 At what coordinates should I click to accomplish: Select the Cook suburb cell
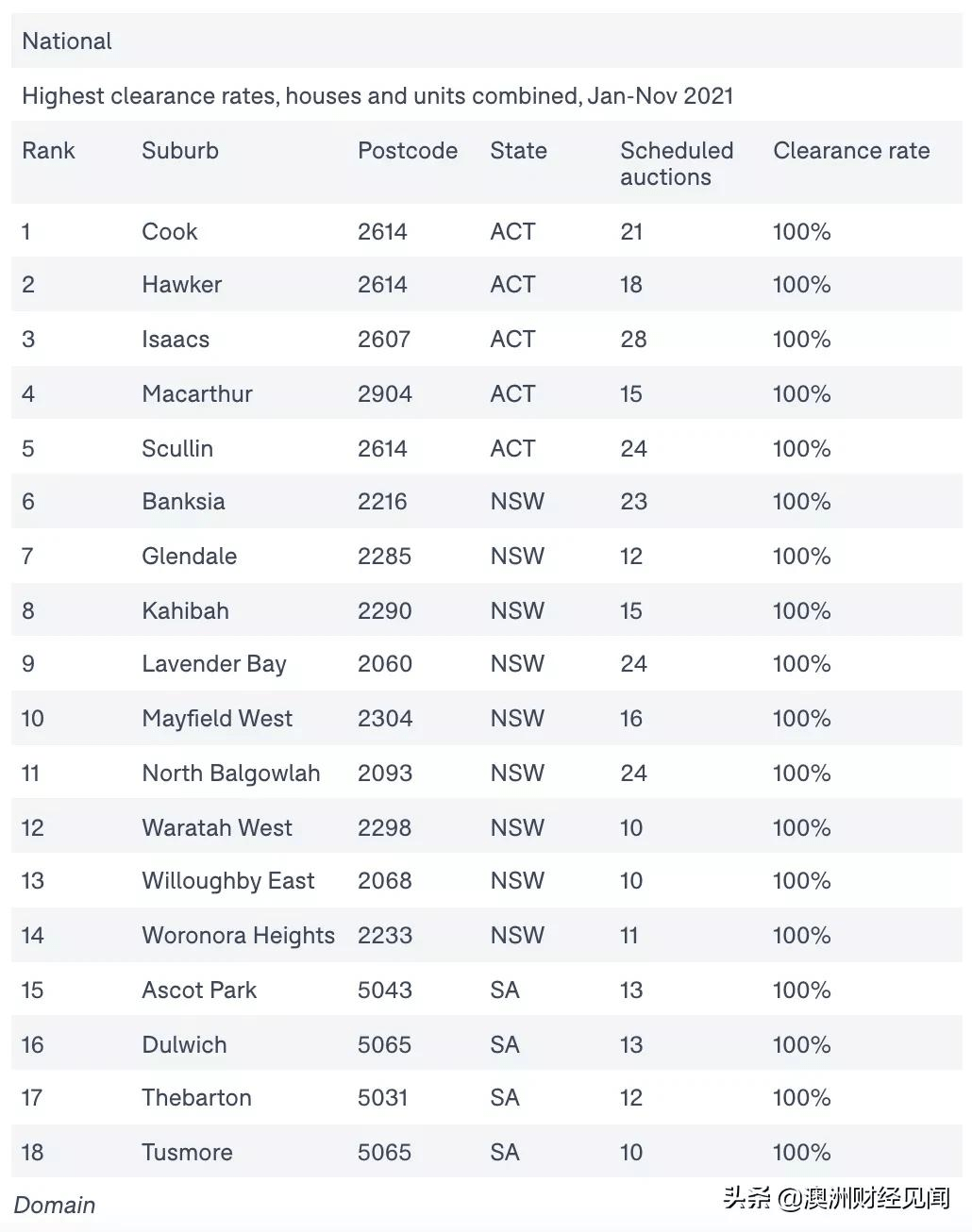click(x=170, y=232)
